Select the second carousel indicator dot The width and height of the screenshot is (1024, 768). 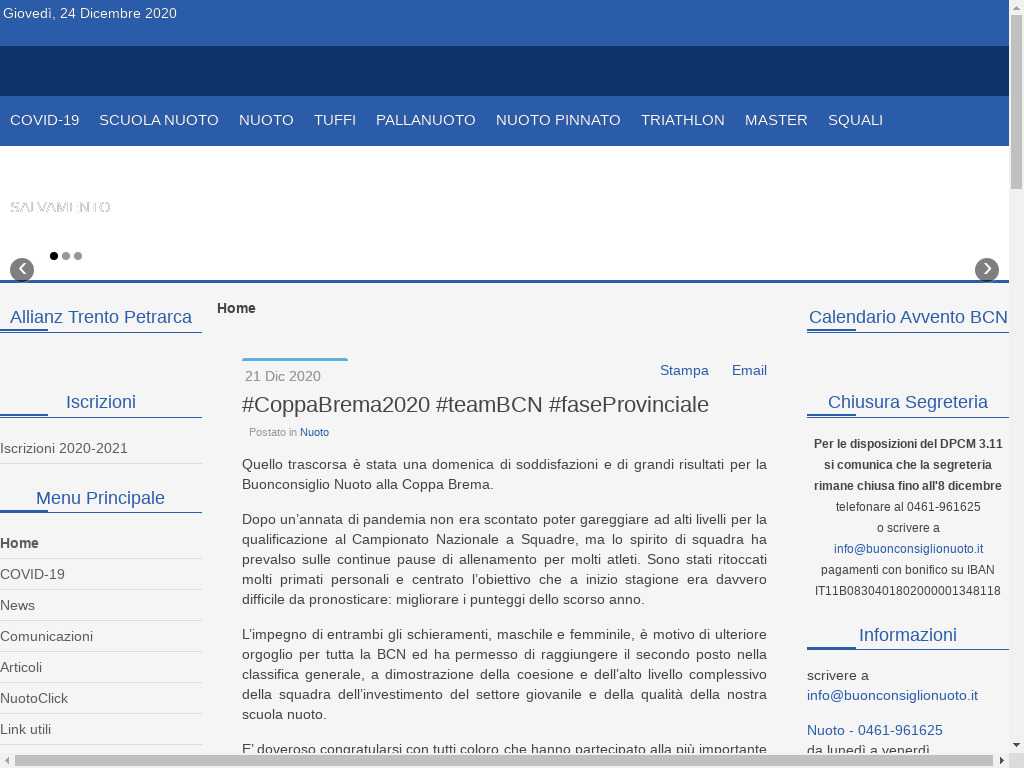[66, 256]
